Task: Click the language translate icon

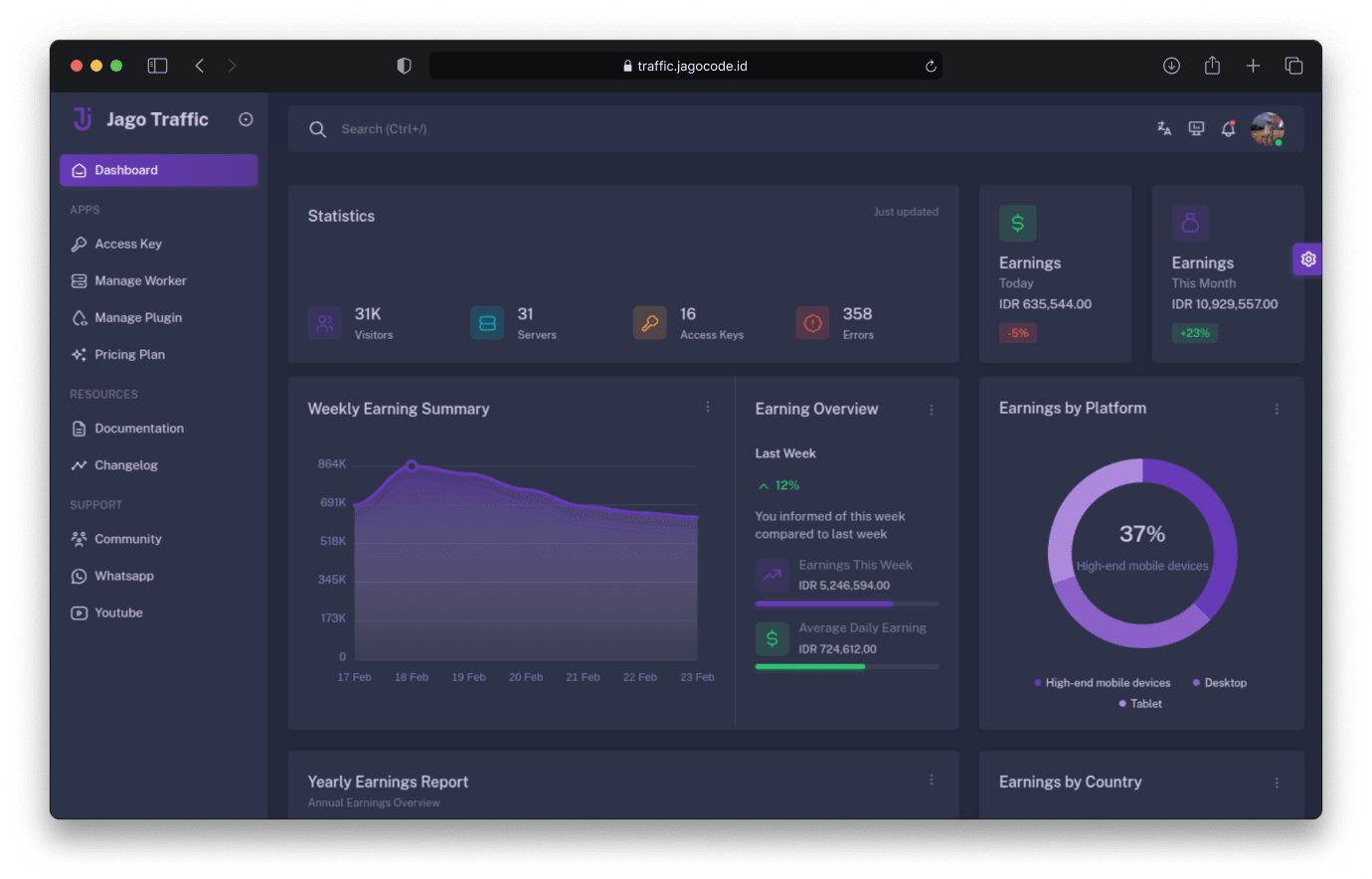Action: click(1164, 129)
